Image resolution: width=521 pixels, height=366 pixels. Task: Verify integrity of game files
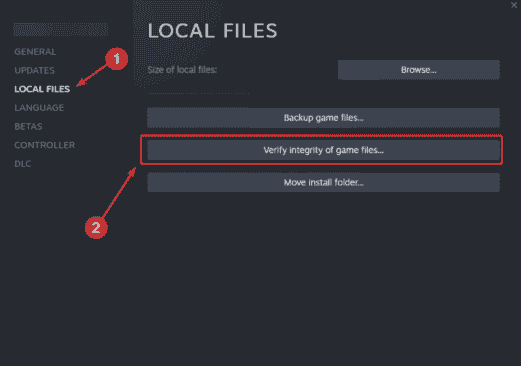pos(323,150)
